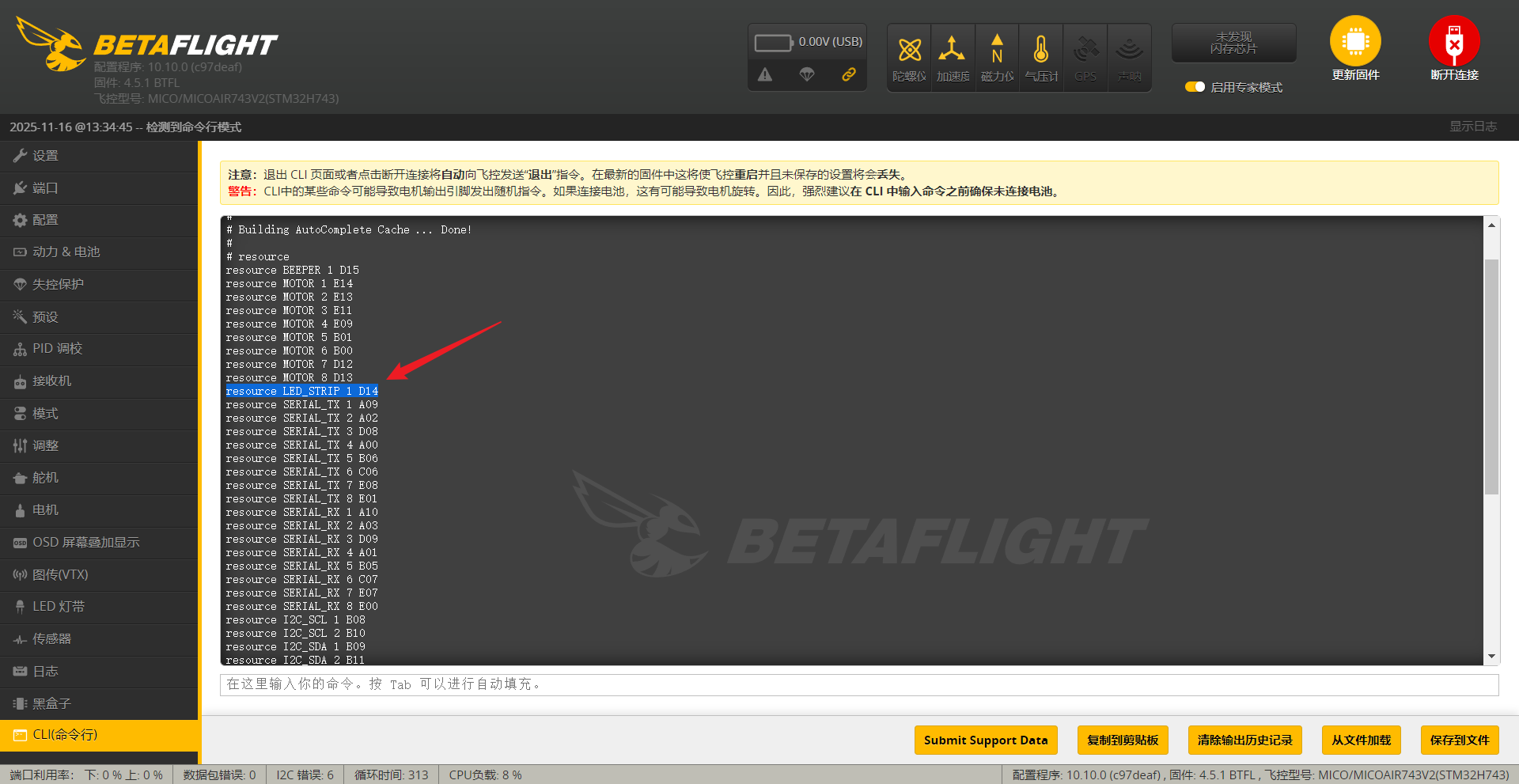Click the magnetometer (磁力仪) compass icon
The height and width of the screenshot is (784, 1519).
click(997, 51)
